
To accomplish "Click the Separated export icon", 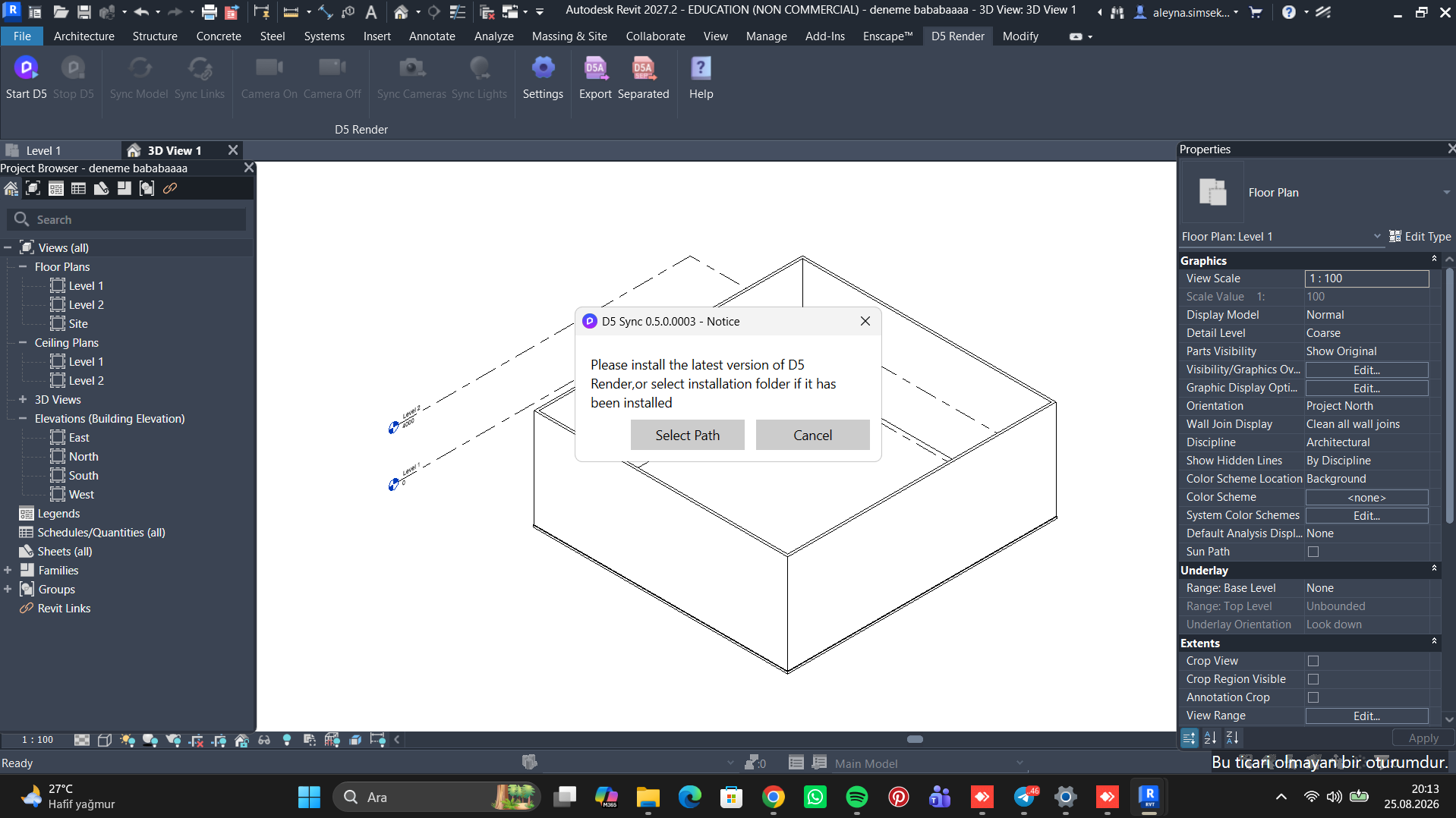I will click(x=643, y=68).
